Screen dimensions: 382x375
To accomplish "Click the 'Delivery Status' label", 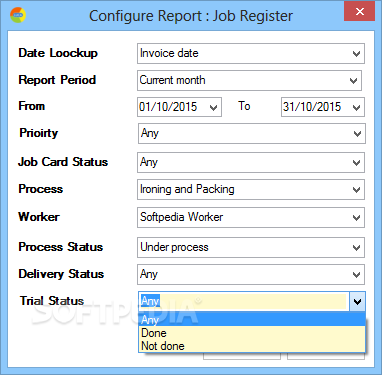I will pos(61,274).
